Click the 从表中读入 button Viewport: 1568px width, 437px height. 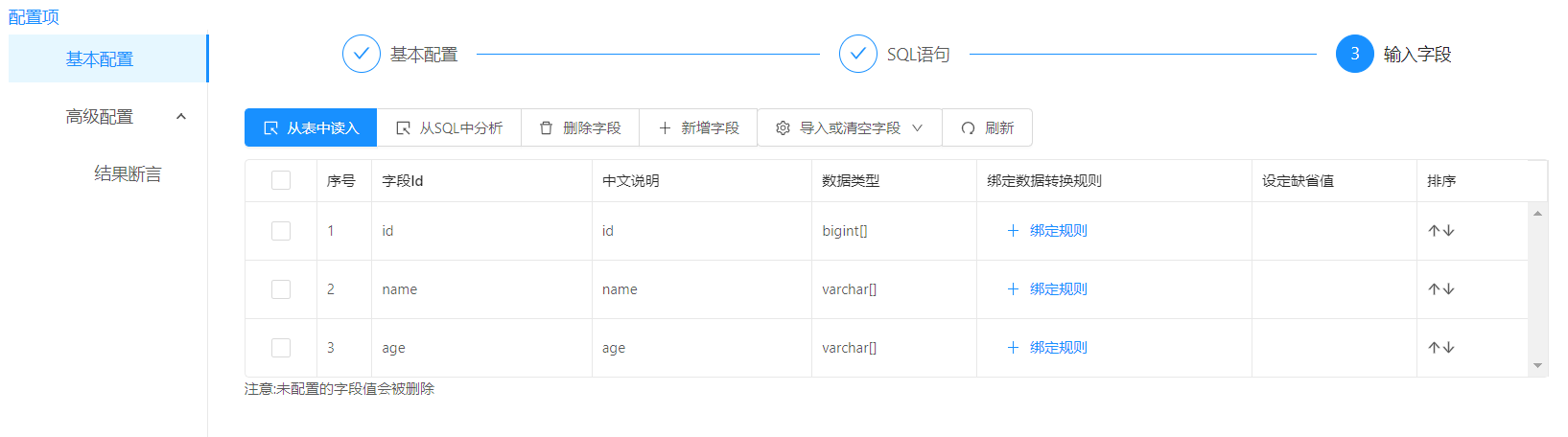(311, 127)
